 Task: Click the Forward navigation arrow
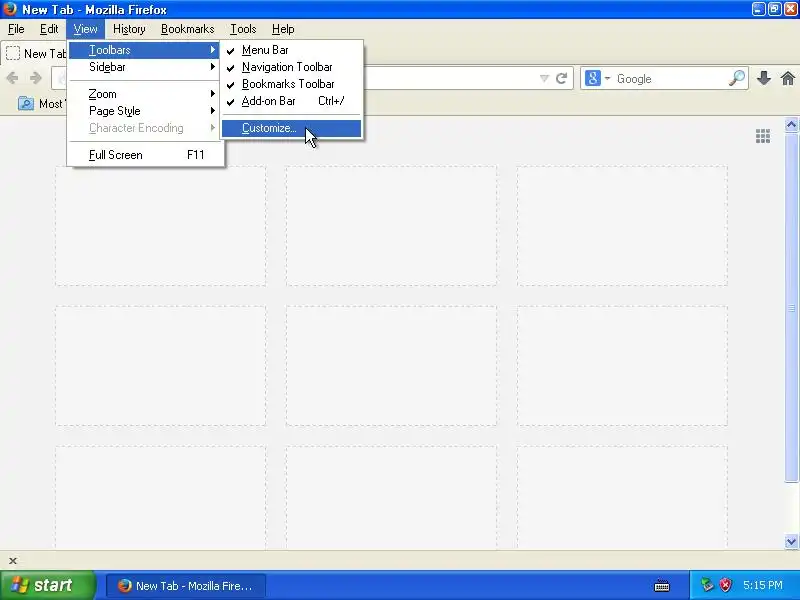[x=35, y=78]
